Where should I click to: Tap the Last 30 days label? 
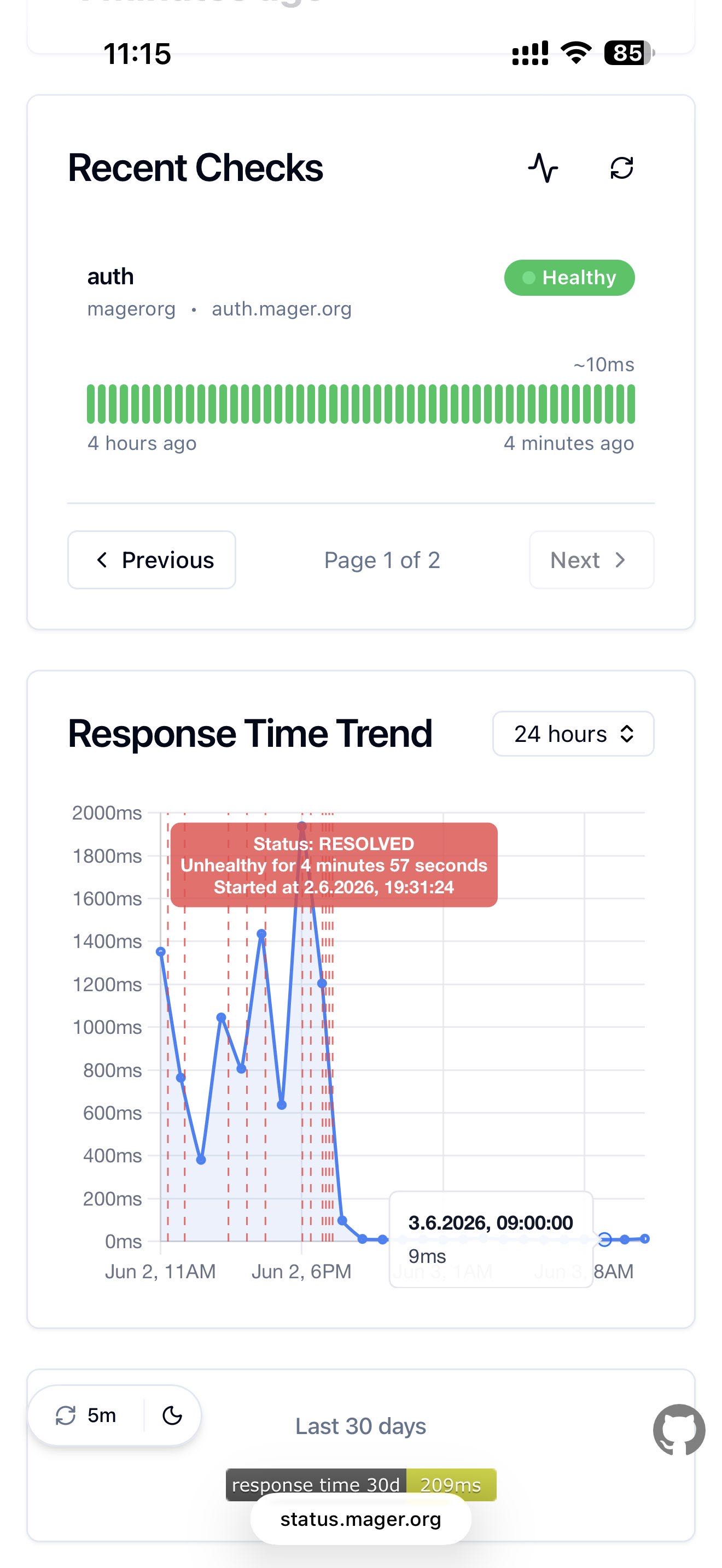pos(360,1426)
